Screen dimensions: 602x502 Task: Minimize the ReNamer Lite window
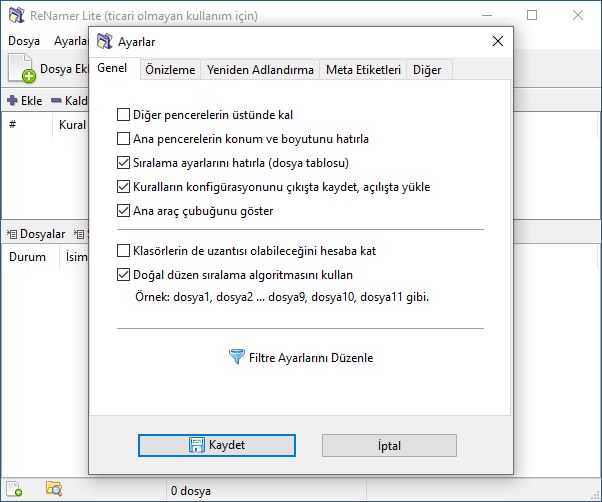(x=487, y=15)
